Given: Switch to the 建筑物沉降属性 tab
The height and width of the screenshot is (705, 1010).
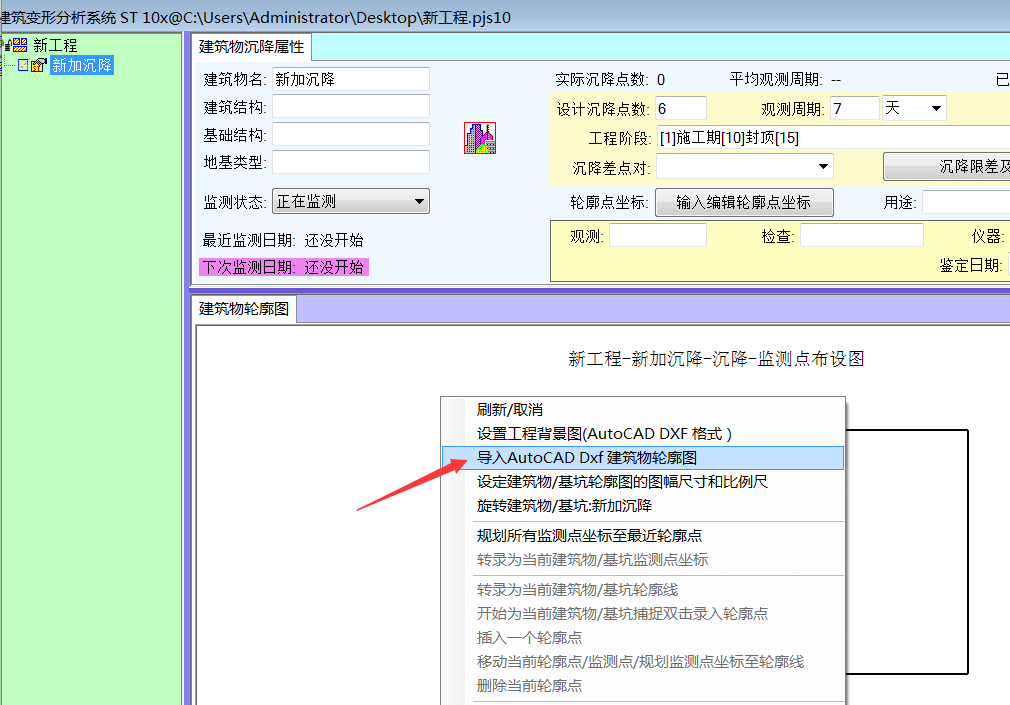Looking at the screenshot, I should 251,46.
